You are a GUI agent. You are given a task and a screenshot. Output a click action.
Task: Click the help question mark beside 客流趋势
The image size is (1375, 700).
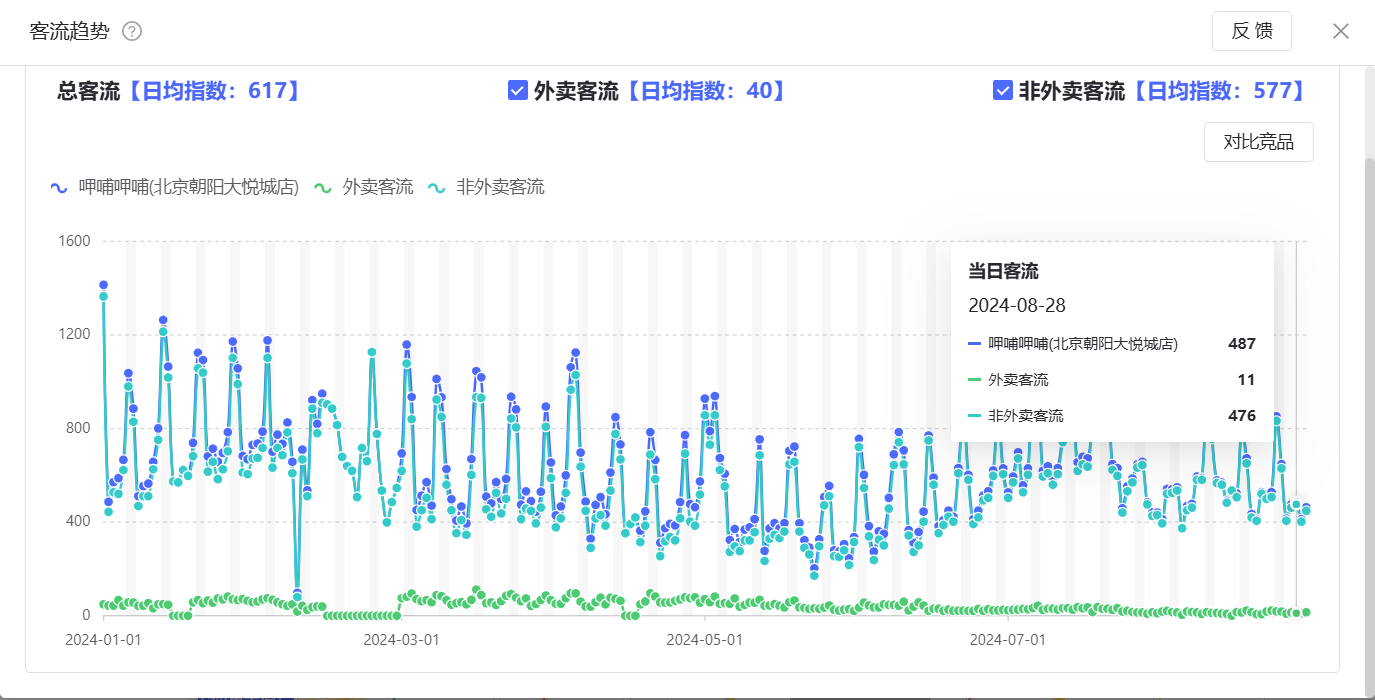pos(132,31)
